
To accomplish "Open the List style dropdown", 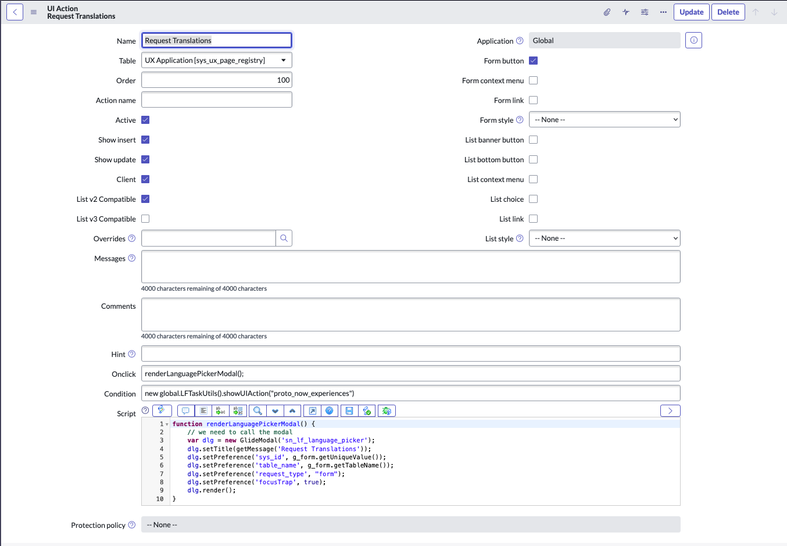I will click(605, 238).
